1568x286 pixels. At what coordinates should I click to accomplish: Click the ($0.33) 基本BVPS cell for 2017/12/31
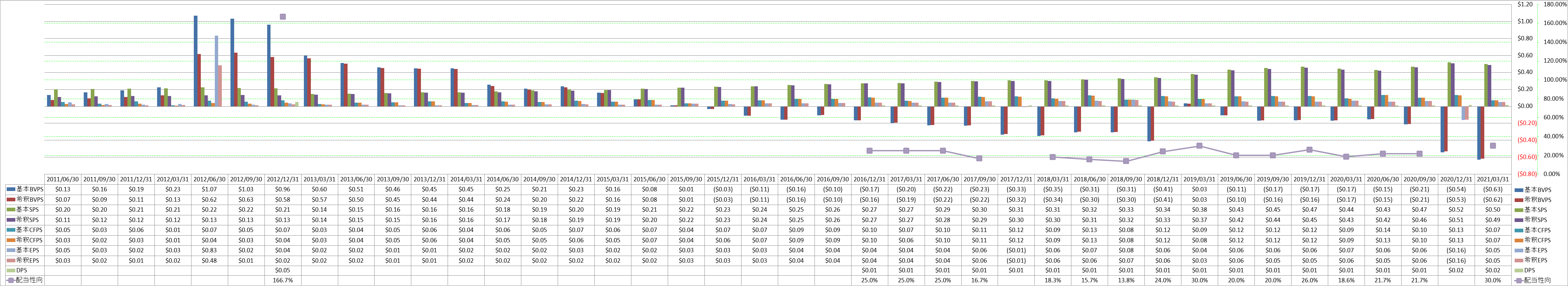click(x=1016, y=189)
